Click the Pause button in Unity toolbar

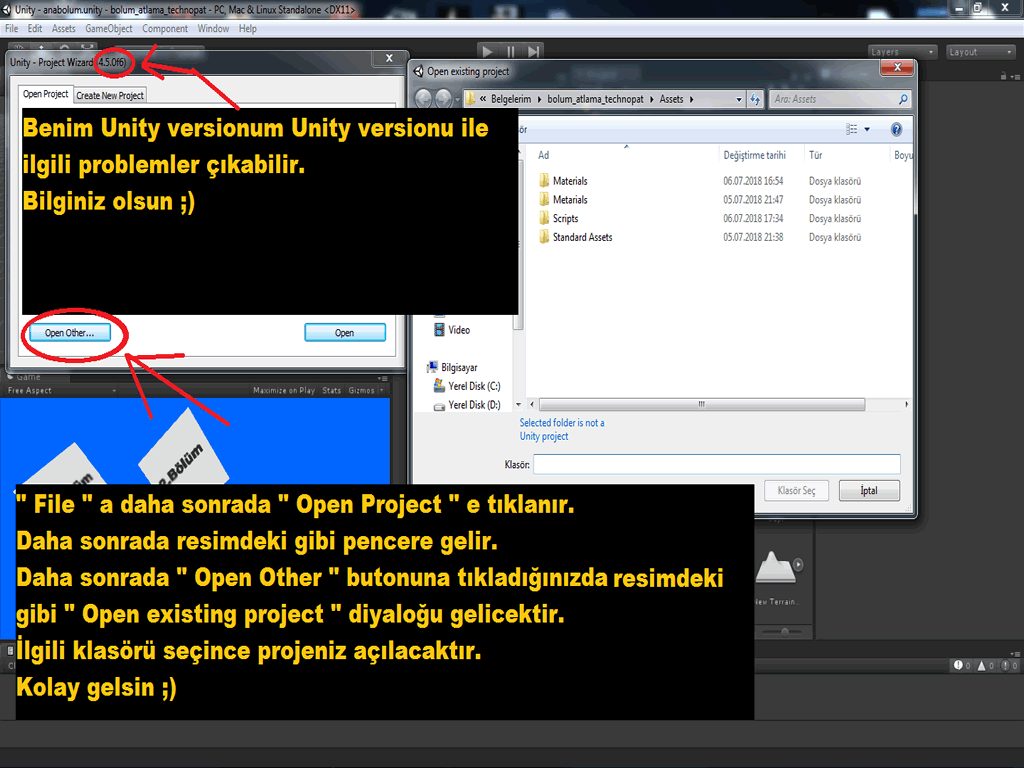click(511, 52)
